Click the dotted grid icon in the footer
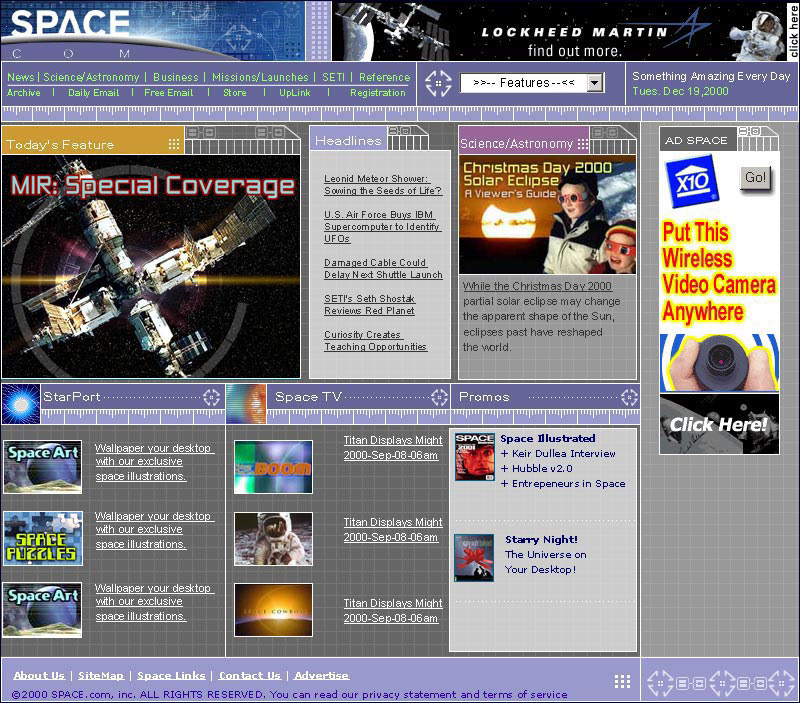 click(622, 681)
